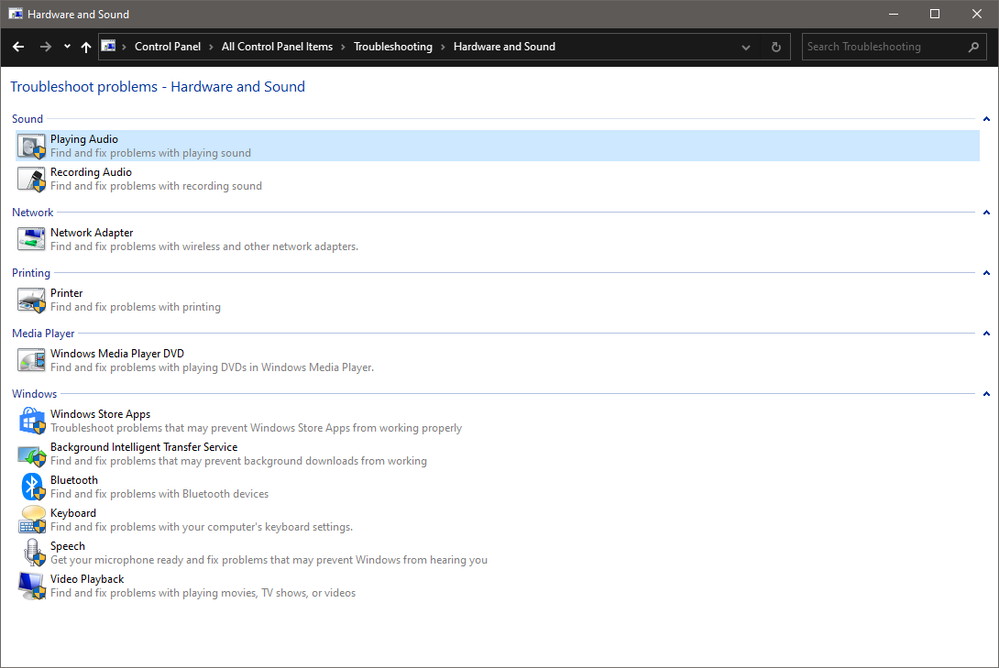Go forward using the forward arrow
Screen dimensions: 999x668
tap(45, 47)
